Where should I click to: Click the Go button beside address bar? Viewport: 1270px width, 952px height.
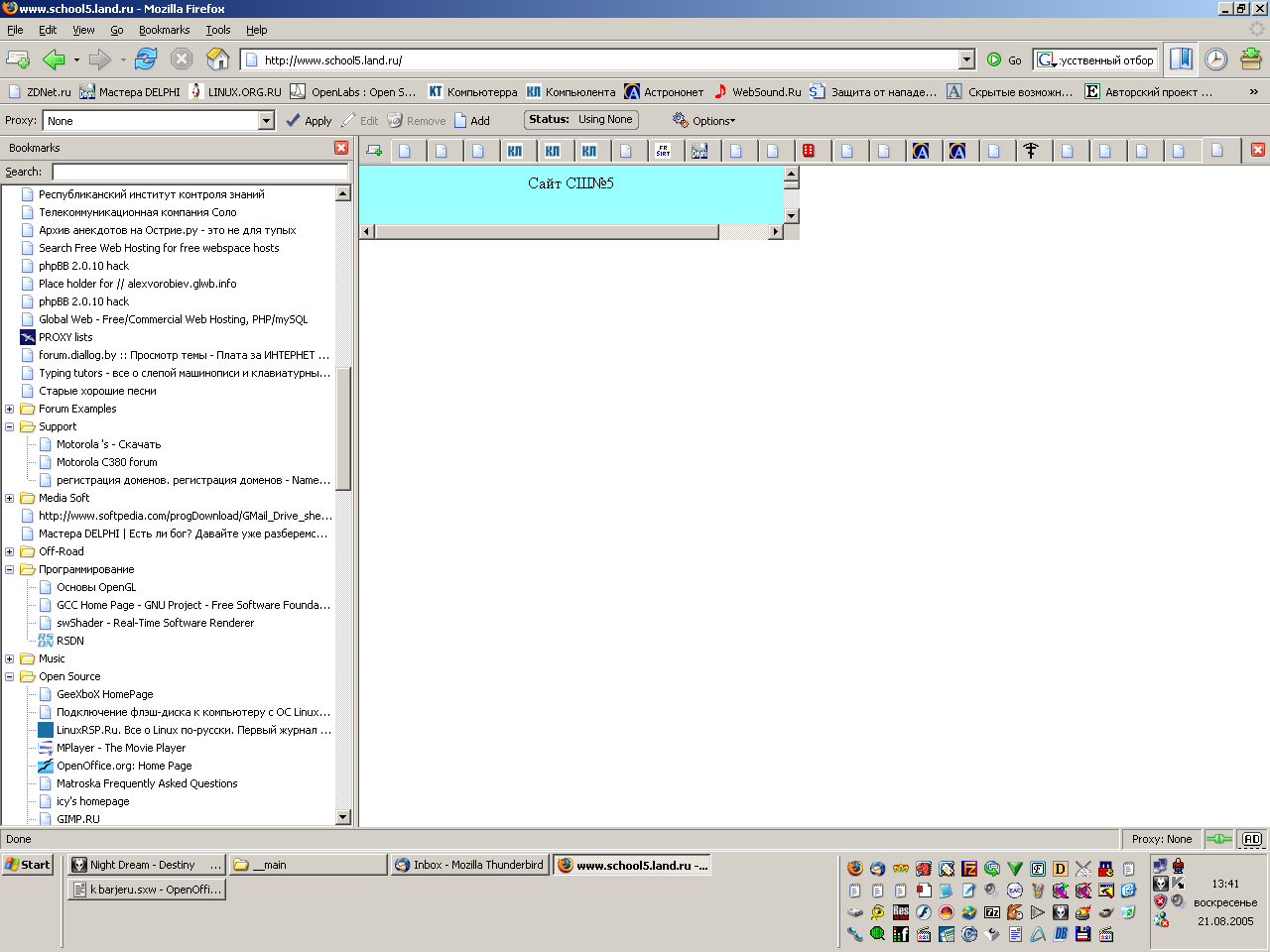click(x=1004, y=59)
